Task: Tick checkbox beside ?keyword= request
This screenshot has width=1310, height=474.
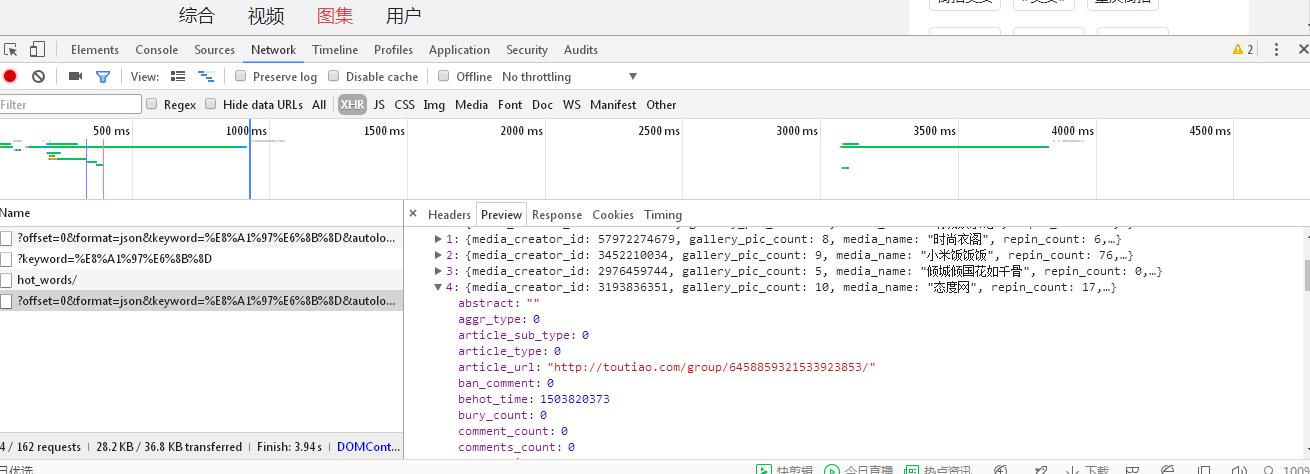Action: pos(6,259)
